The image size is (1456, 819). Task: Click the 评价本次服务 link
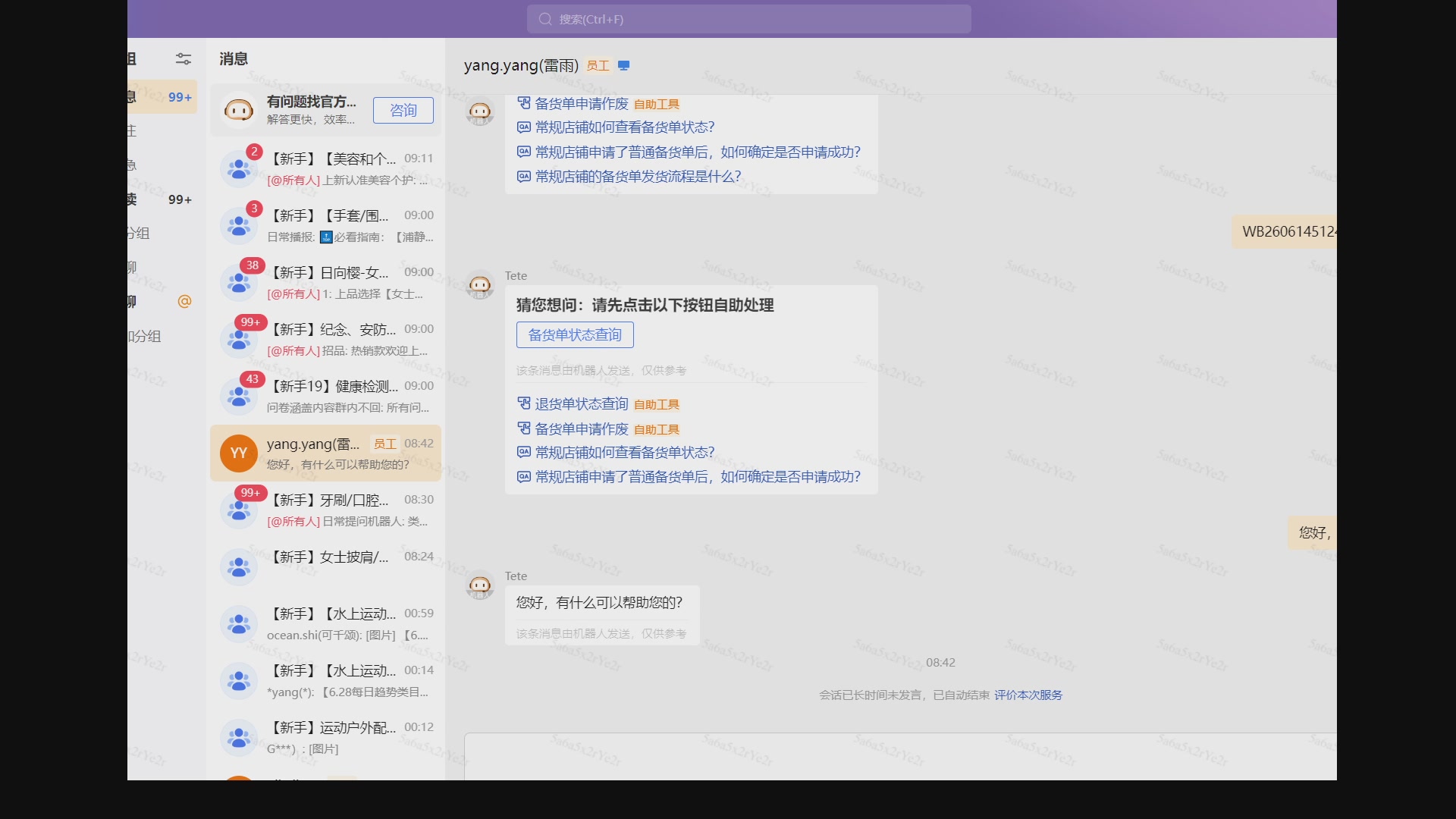[x=1028, y=695]
